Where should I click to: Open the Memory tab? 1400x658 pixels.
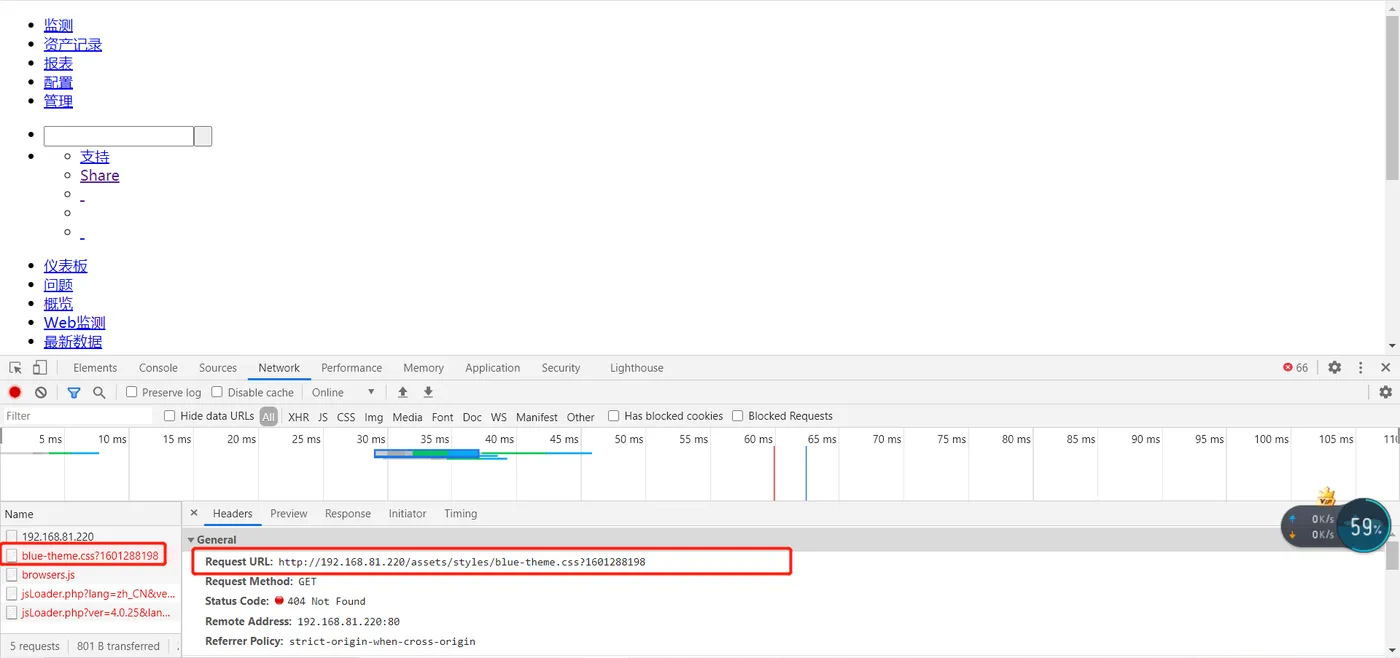coord(424,368)
